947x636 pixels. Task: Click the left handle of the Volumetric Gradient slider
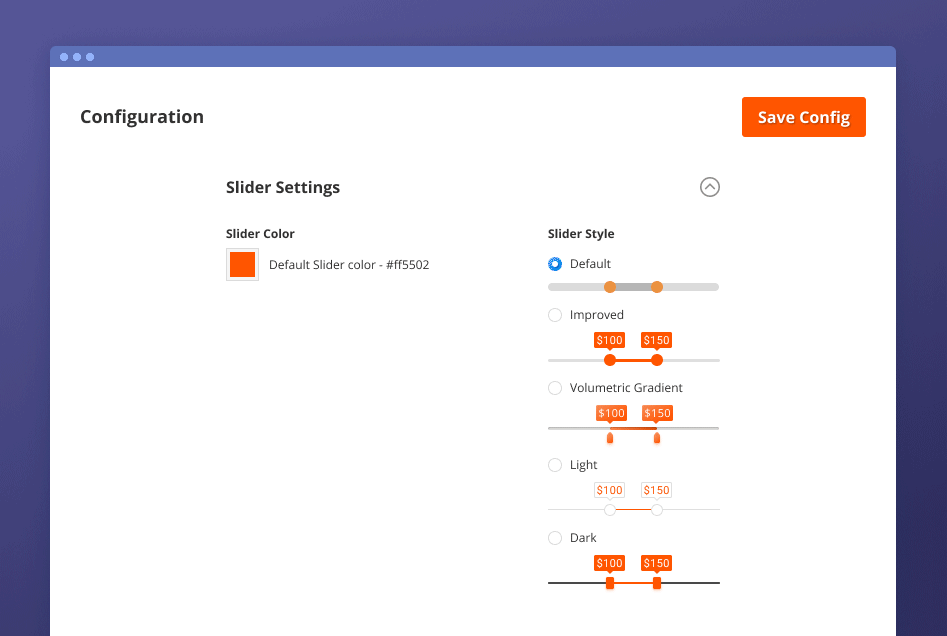tap(611, 436)
